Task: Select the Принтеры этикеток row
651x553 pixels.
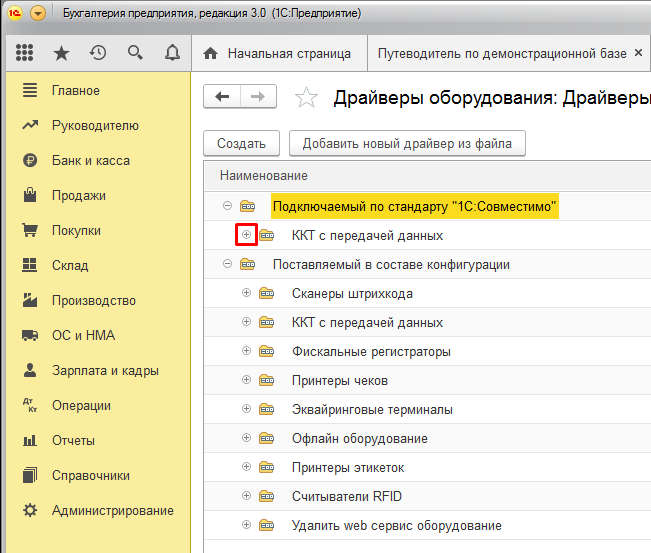Action: pyautogui.click(x=428, y=467)
